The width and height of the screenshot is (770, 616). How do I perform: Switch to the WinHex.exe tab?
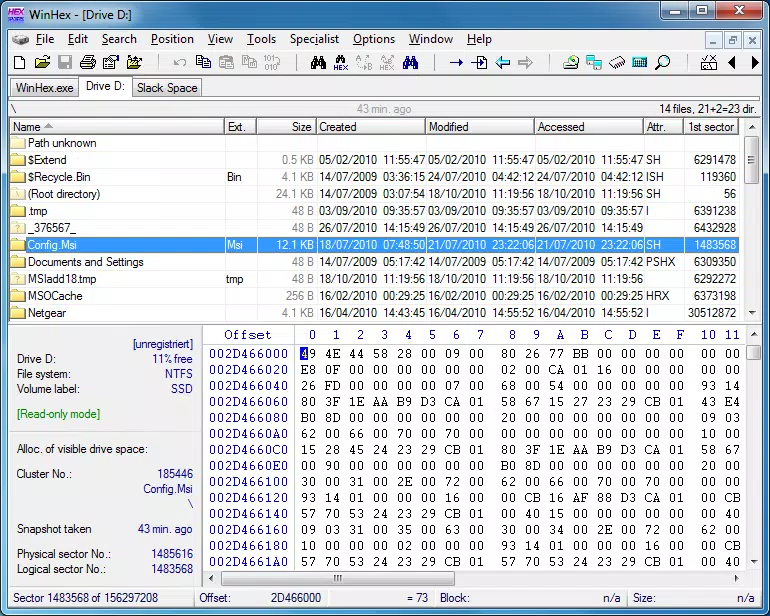(44, 88)
